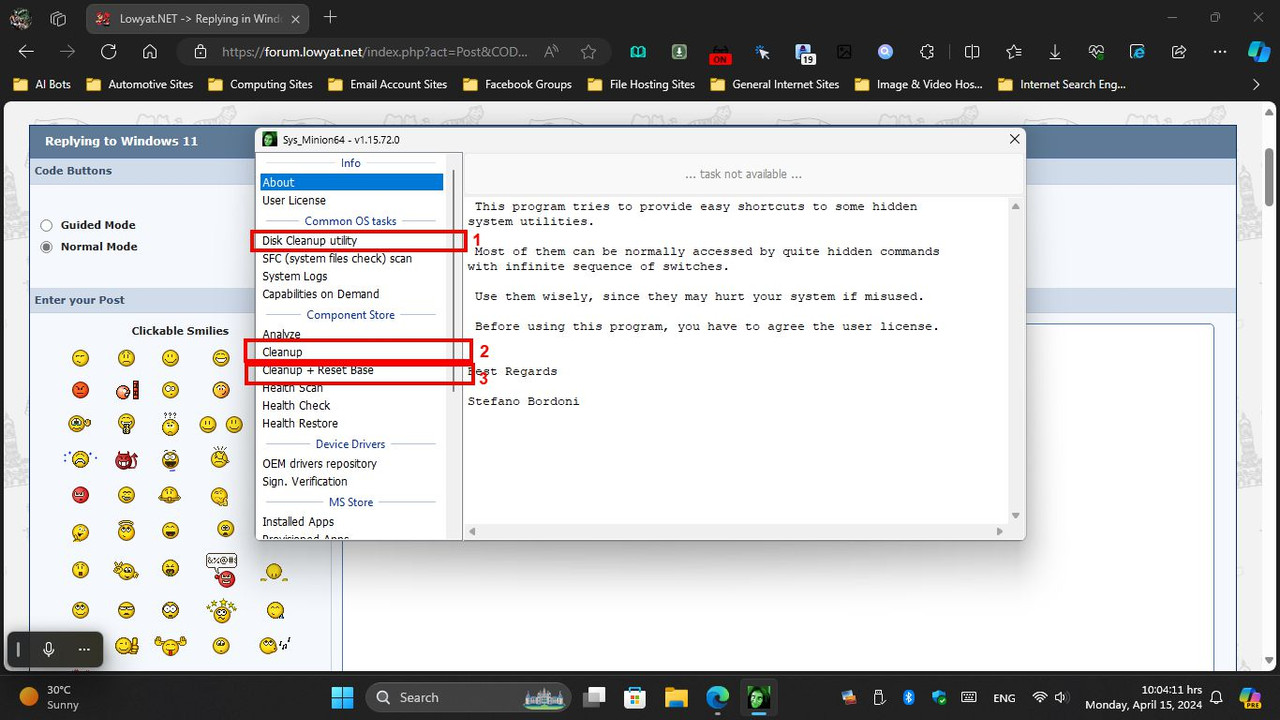Screen dimensions: 1280x720
Task: Open the Extensions puzzle menu
Action: pyautogui.click(x=927, y=52)
